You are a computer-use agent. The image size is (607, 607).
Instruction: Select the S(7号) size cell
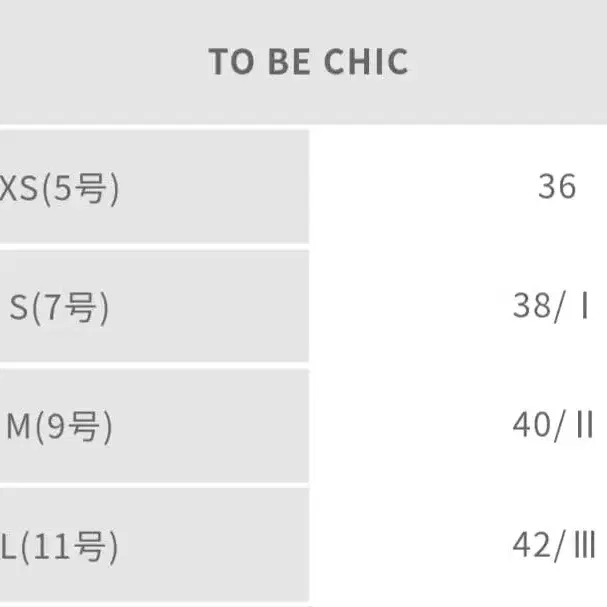click(60, 307)
